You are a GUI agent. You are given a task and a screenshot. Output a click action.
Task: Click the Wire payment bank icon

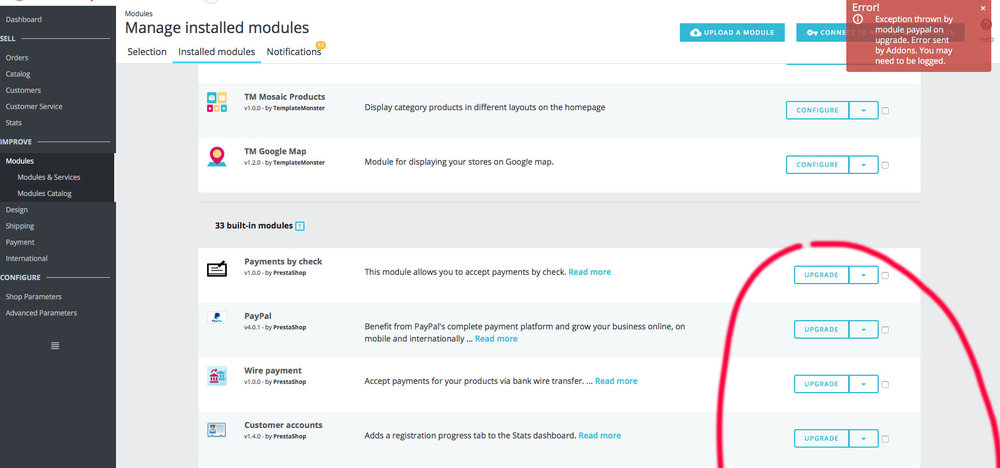pyautogui.click(x=217, y=376)
